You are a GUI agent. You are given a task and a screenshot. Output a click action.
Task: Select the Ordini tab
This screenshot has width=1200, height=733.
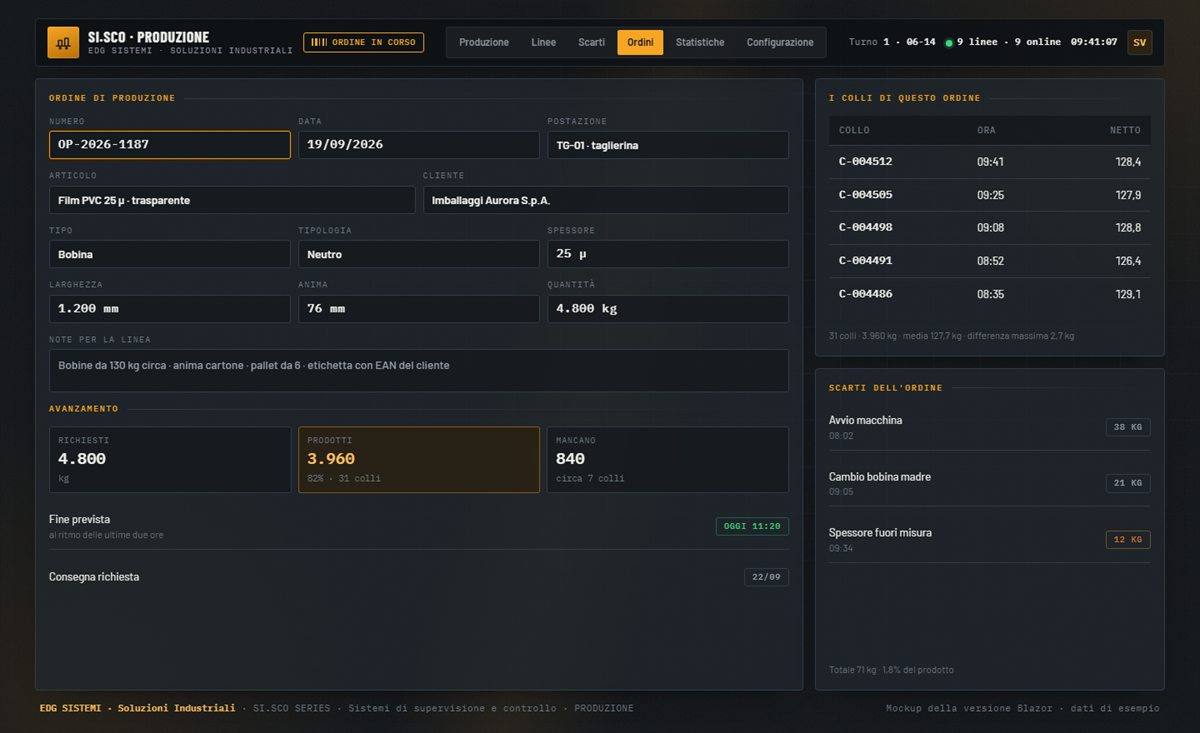click(640, 42)
